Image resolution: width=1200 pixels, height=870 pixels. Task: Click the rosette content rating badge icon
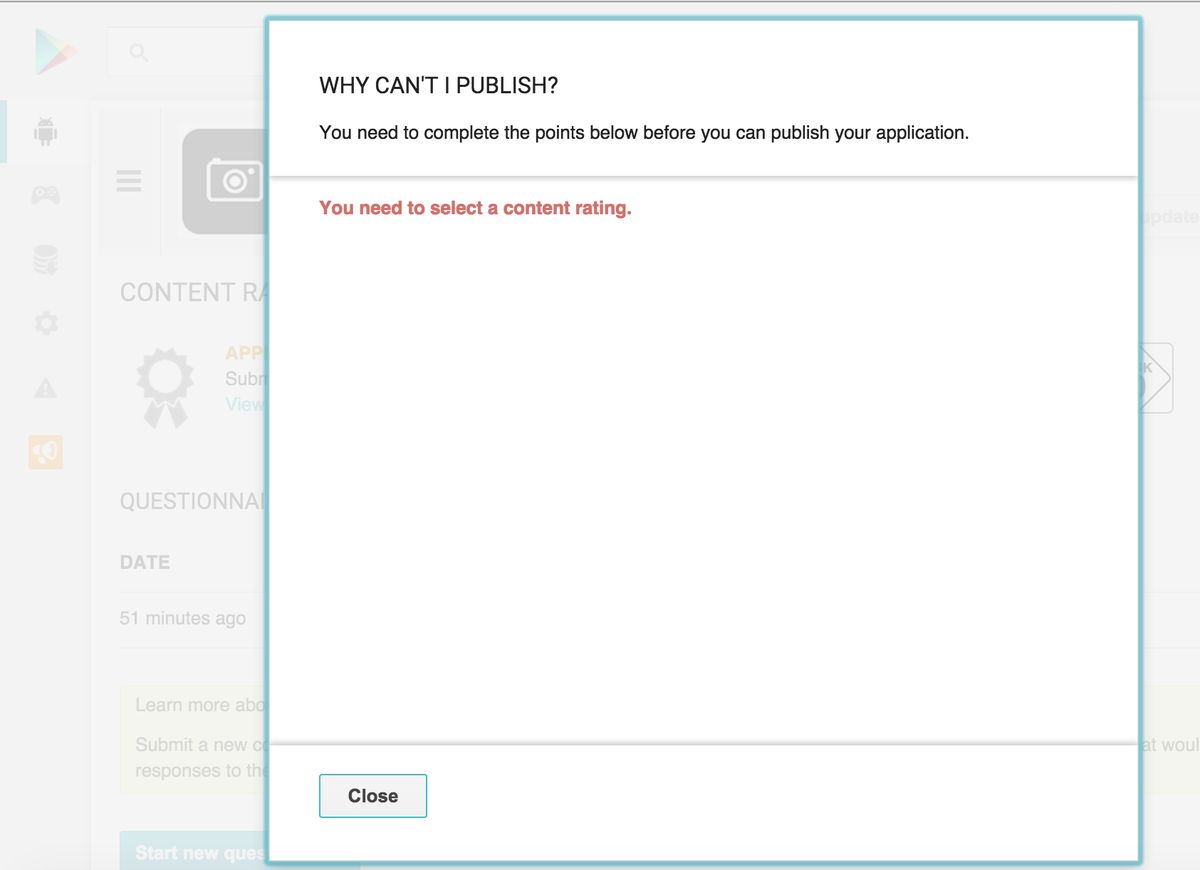click(165, 387)
